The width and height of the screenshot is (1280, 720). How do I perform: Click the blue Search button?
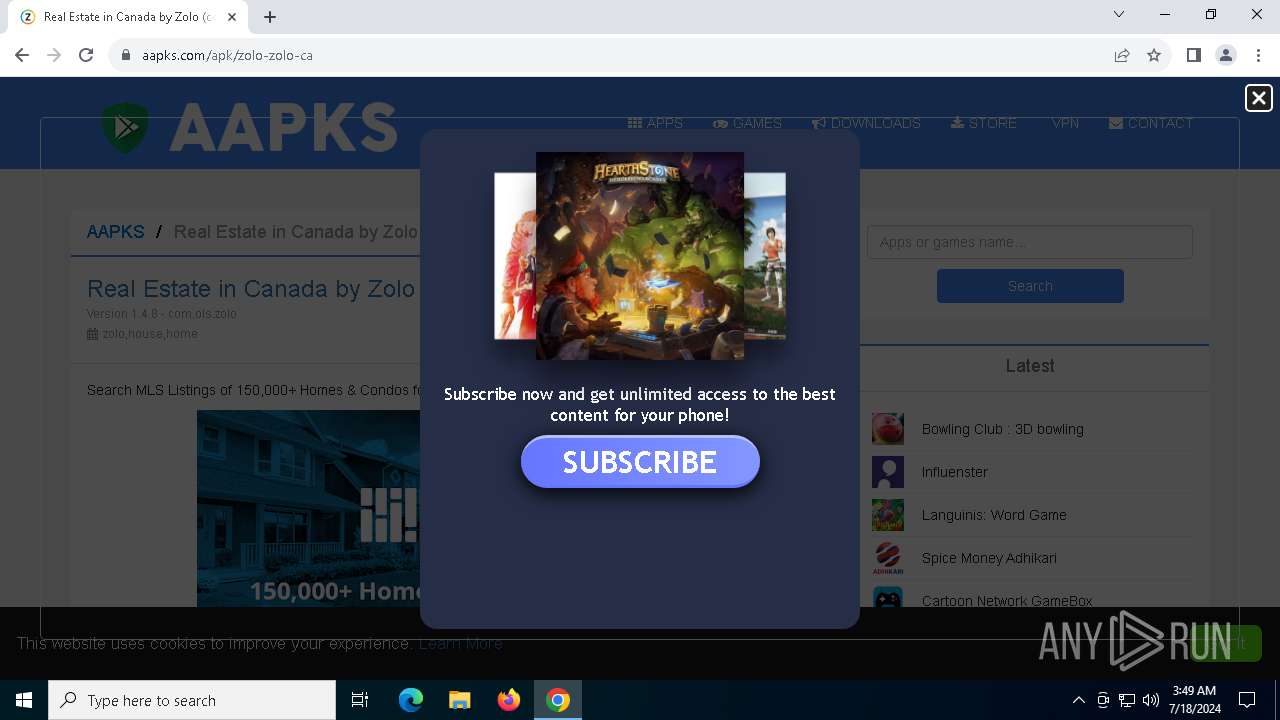pos(1030,286)
